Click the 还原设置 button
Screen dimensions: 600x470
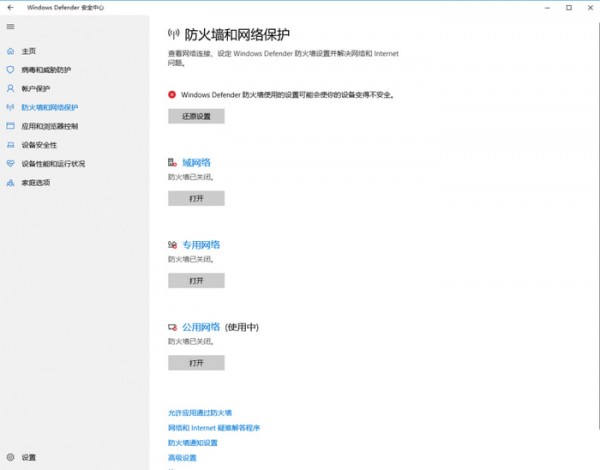click(x=196, y=116)
